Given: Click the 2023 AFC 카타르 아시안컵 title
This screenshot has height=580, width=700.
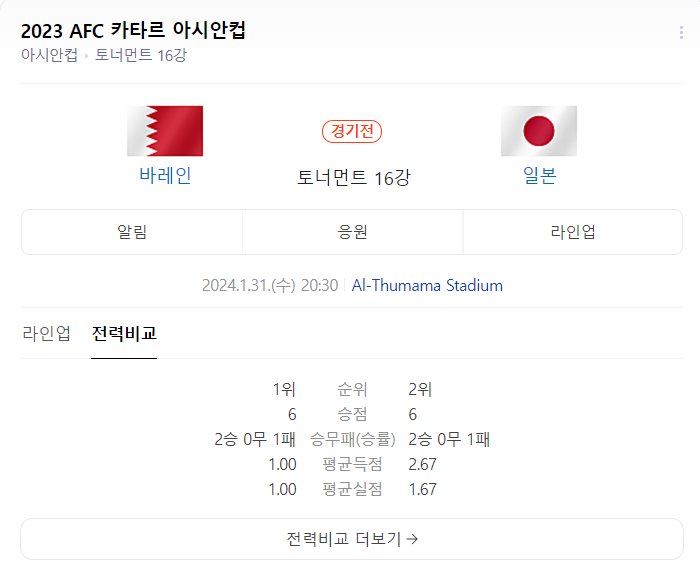Looking at the screenshot, I should click(133, 30).
